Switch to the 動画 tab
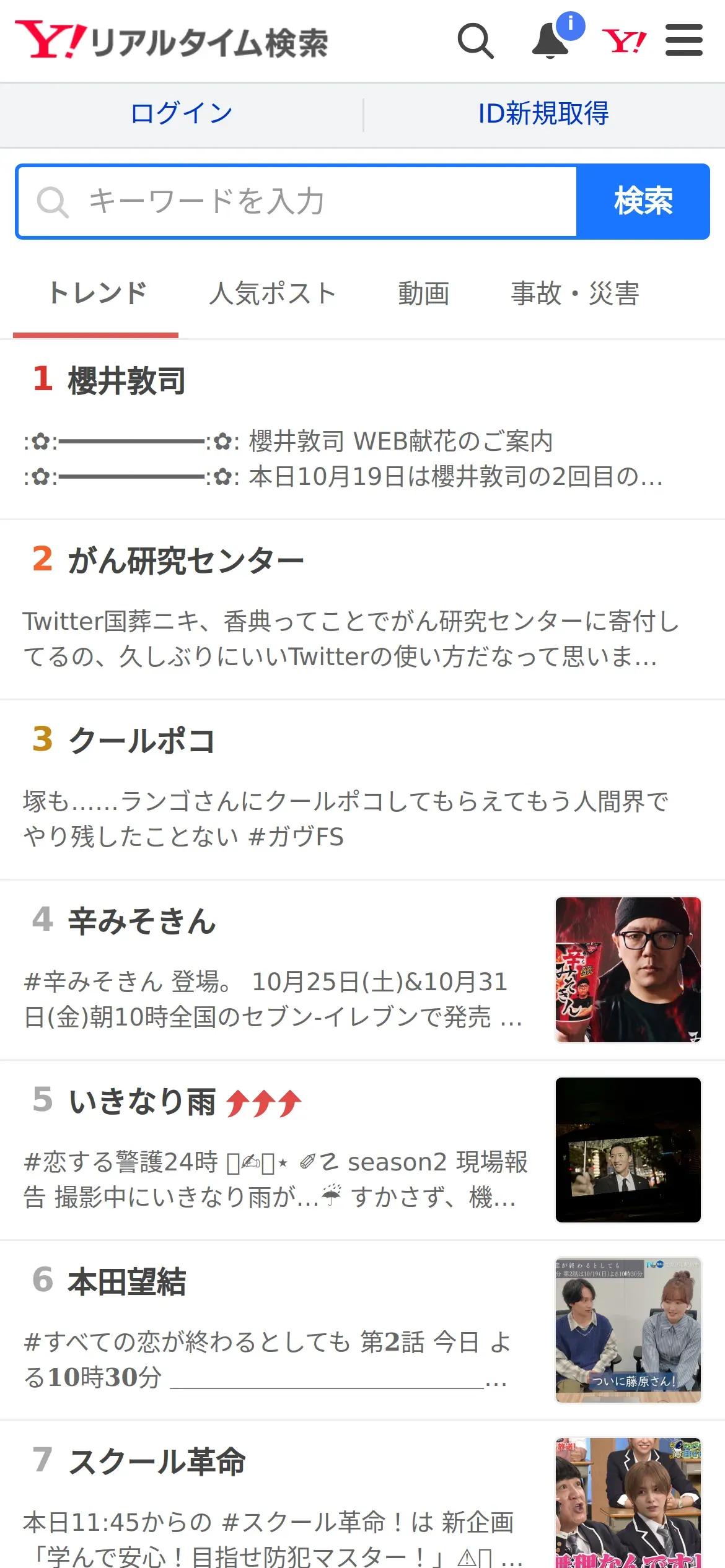This screenshot has height=1568, width=725. (424, 294)
